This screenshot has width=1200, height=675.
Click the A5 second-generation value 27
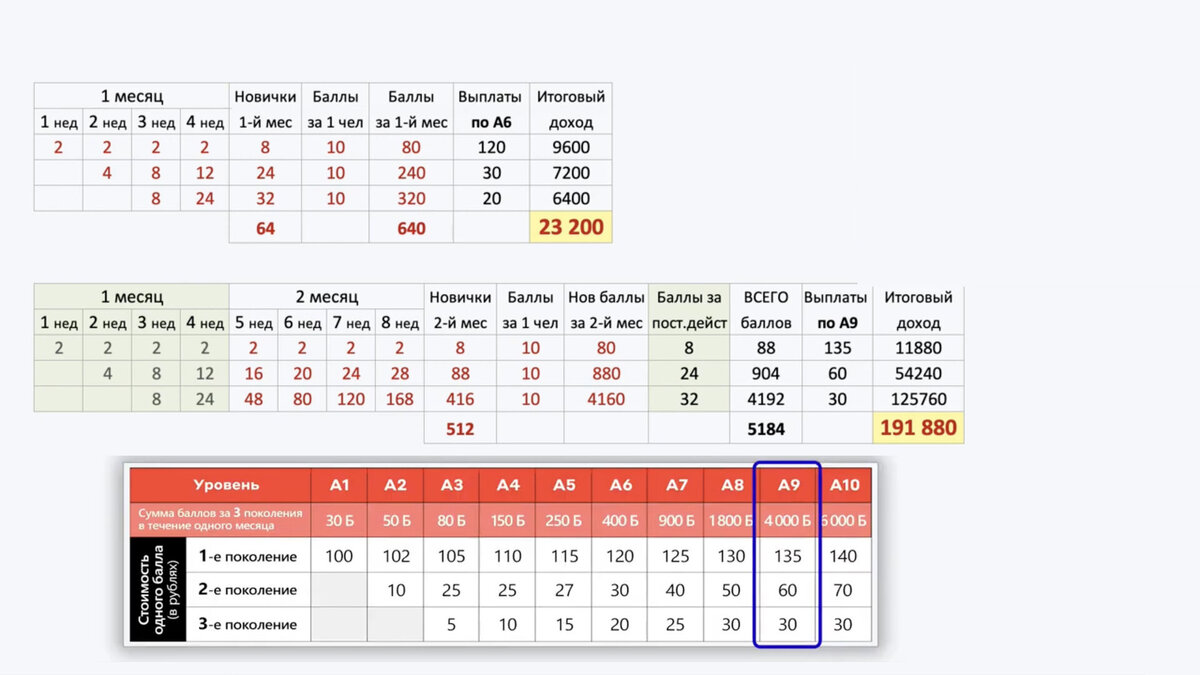tap(564, 590)
